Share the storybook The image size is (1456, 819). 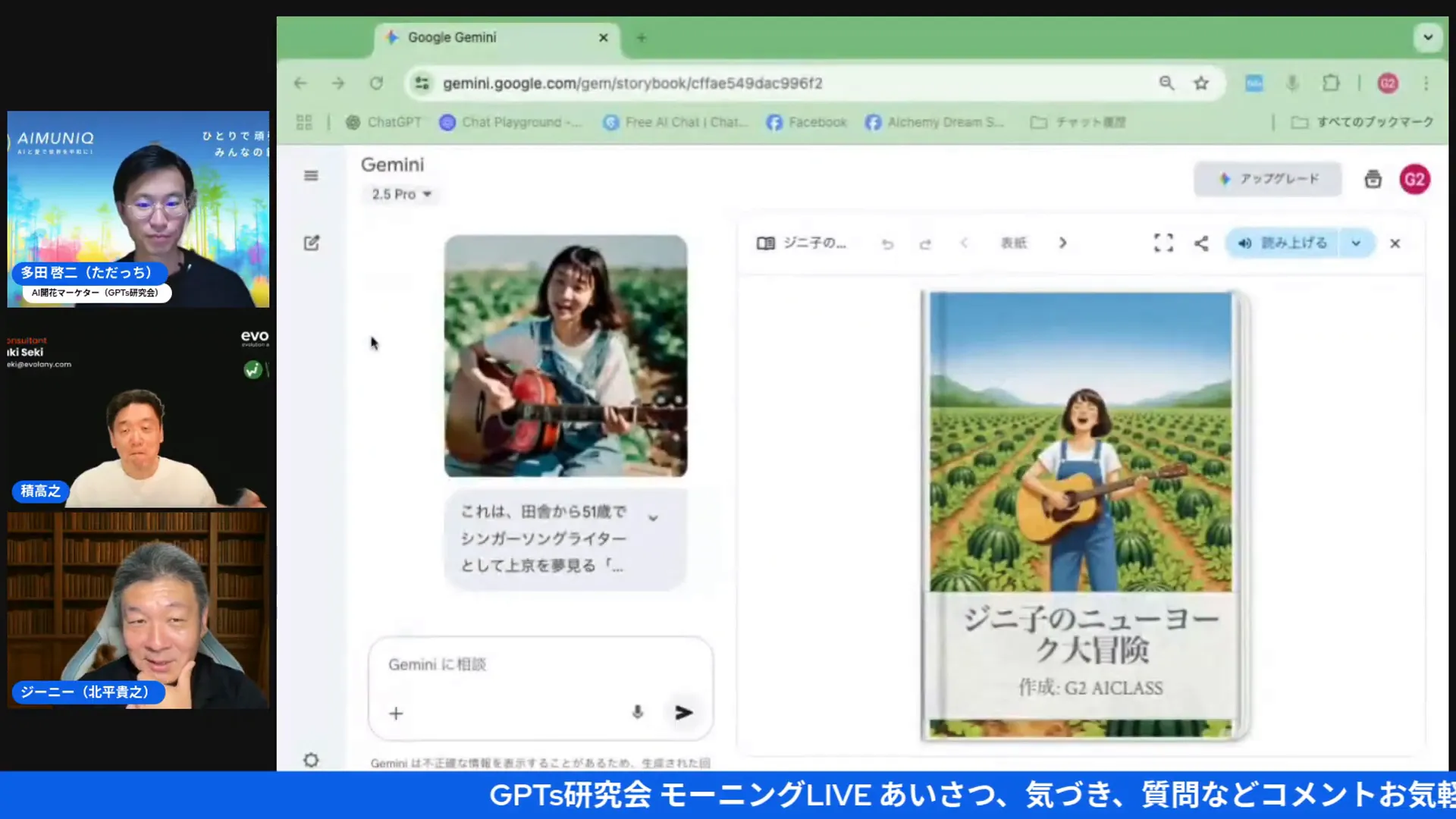pos(1201,243)
